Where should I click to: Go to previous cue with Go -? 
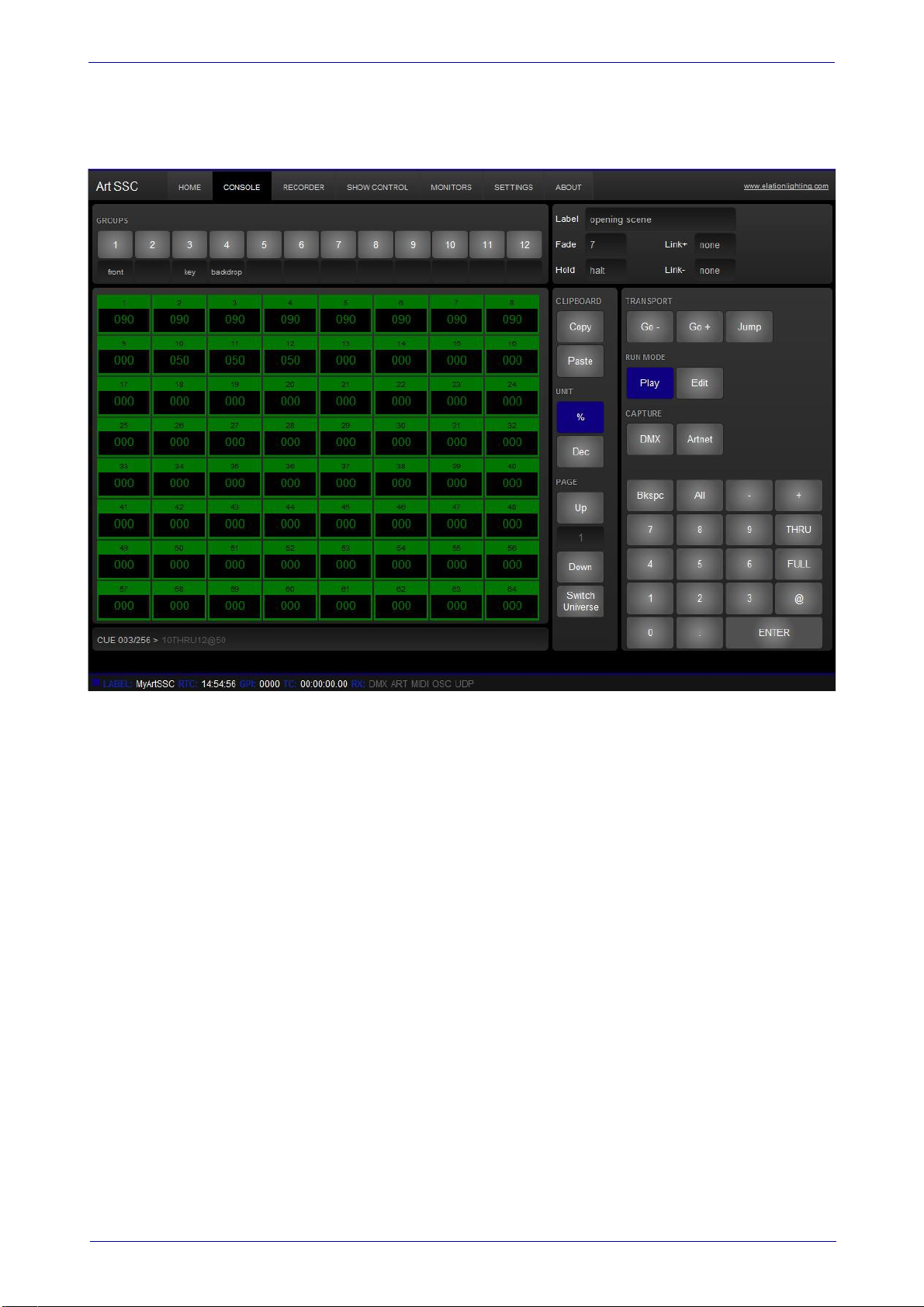point(650,327)
